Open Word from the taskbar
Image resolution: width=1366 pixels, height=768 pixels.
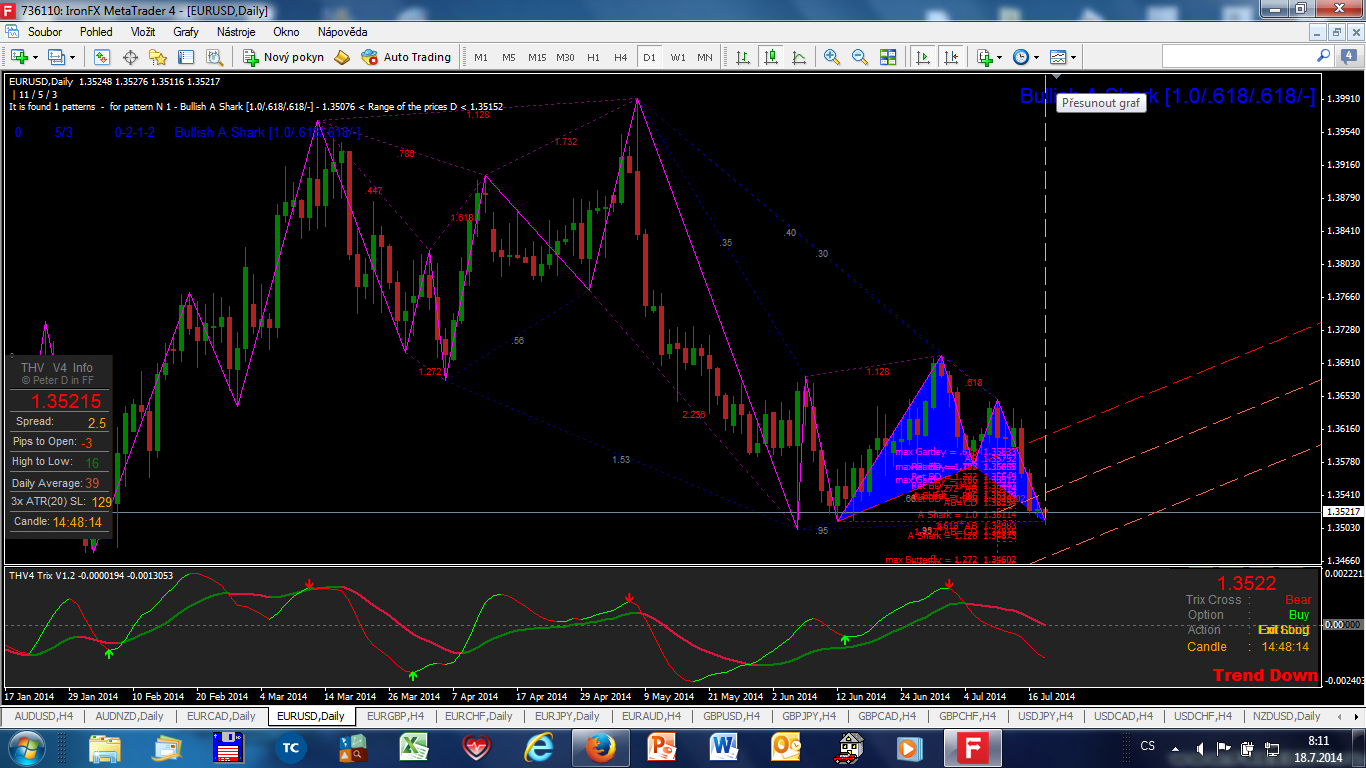click(x=723, y=748)
